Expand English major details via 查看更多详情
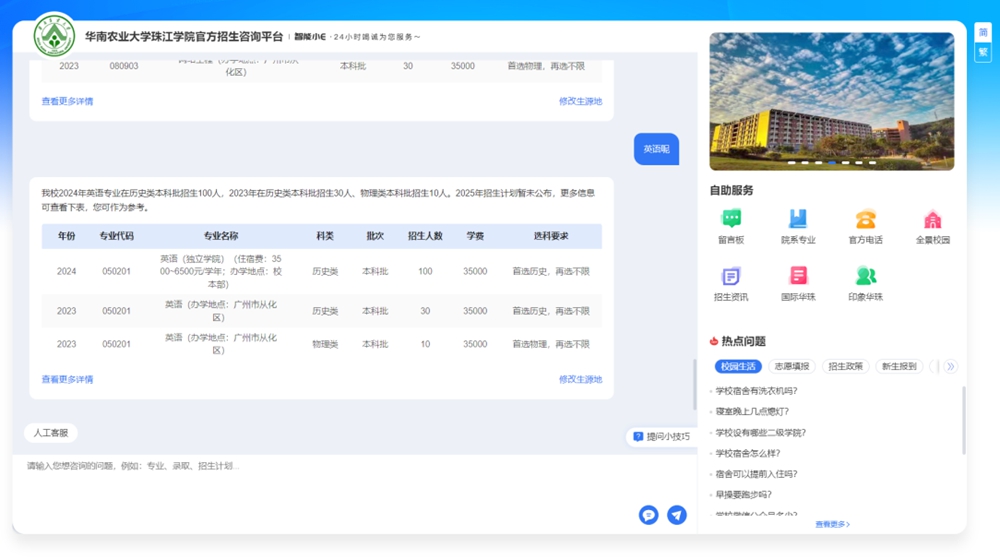This screenshot has height=559, width=1000. pyautogui.click(x=67, y=380)
